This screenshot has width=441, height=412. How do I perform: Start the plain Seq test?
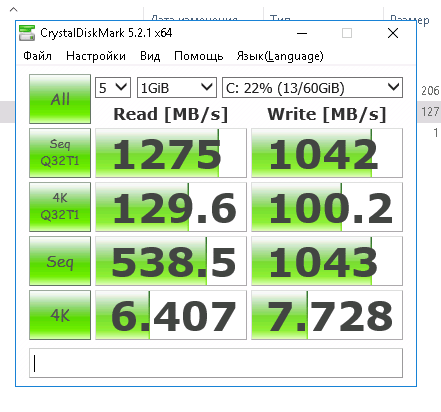coord(60,261)
